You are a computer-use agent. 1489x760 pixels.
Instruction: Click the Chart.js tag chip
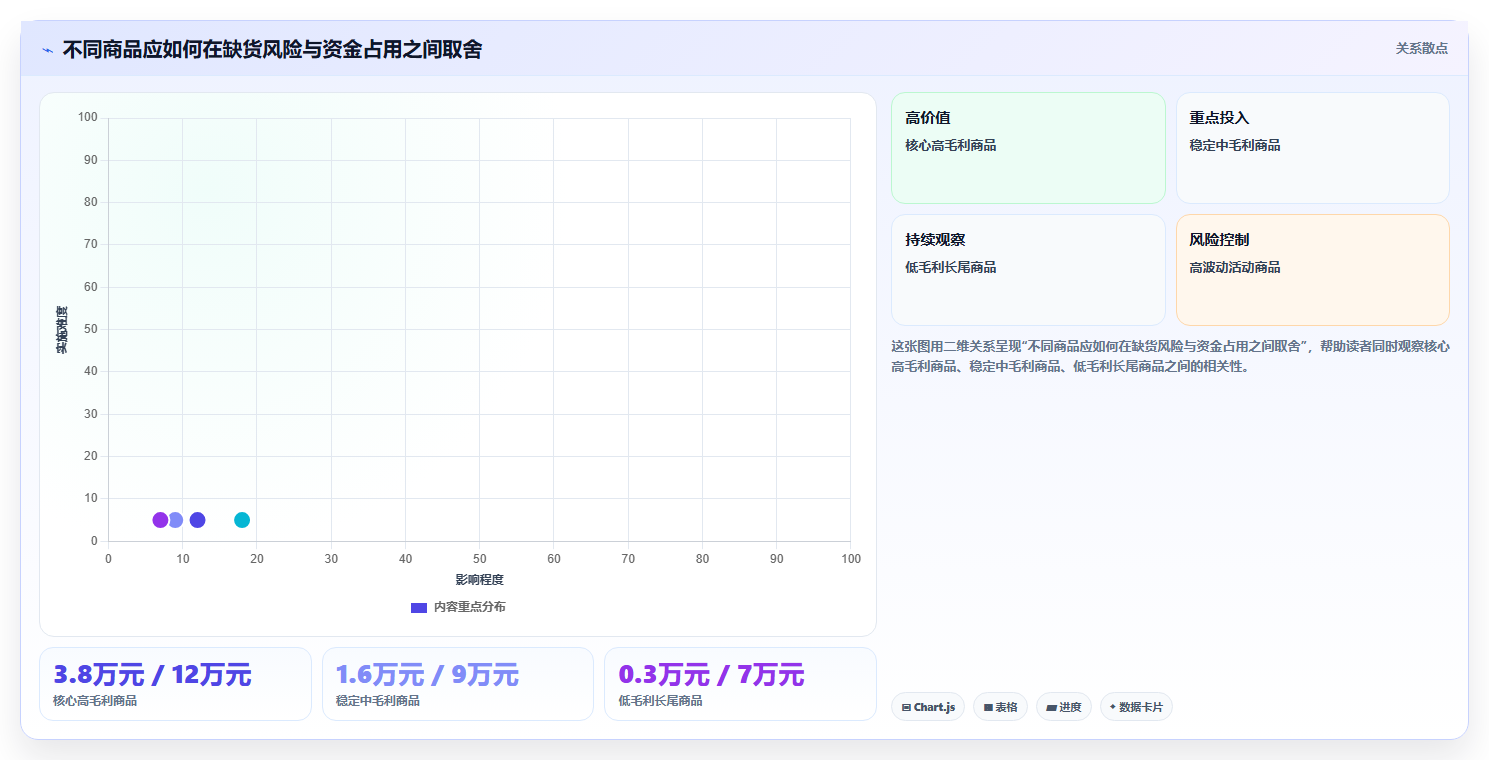coord(928,707)
